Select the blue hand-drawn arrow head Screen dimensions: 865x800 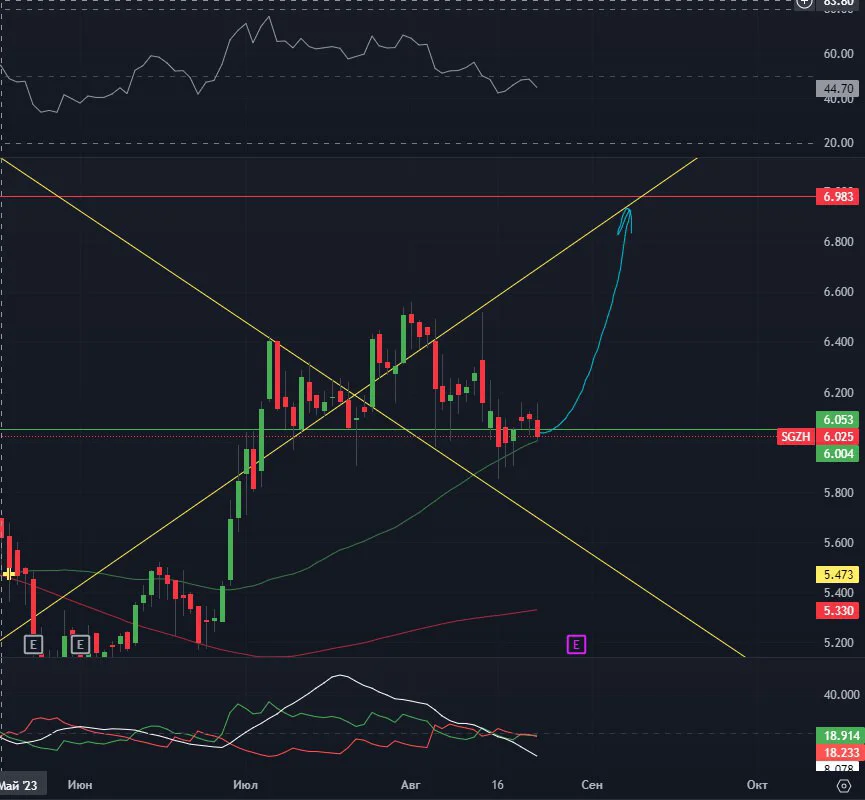626,220
